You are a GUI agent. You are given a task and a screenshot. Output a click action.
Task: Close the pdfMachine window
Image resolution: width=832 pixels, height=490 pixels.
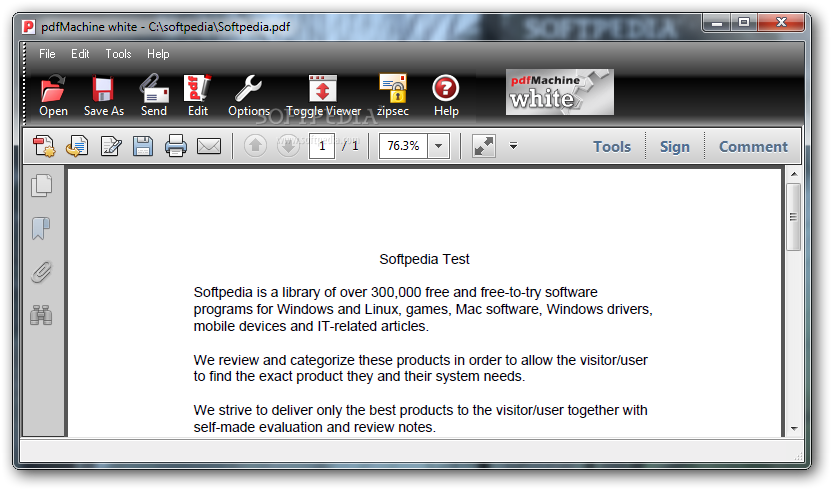(x=781, y=22)
